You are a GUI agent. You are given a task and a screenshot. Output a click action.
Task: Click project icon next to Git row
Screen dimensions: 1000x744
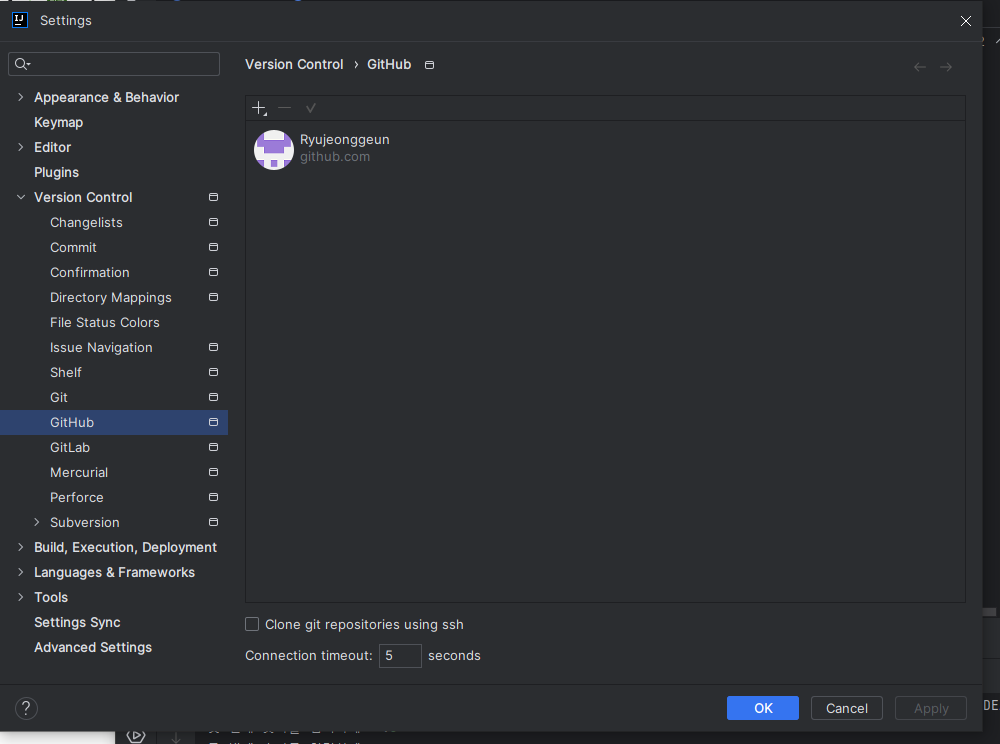(214, 397)
